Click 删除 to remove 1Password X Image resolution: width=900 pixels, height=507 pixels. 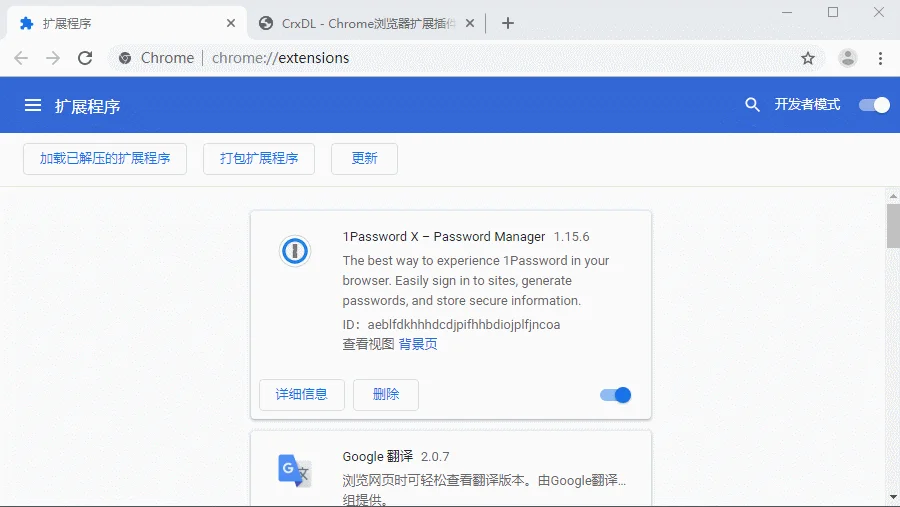[x=386, y=394]
